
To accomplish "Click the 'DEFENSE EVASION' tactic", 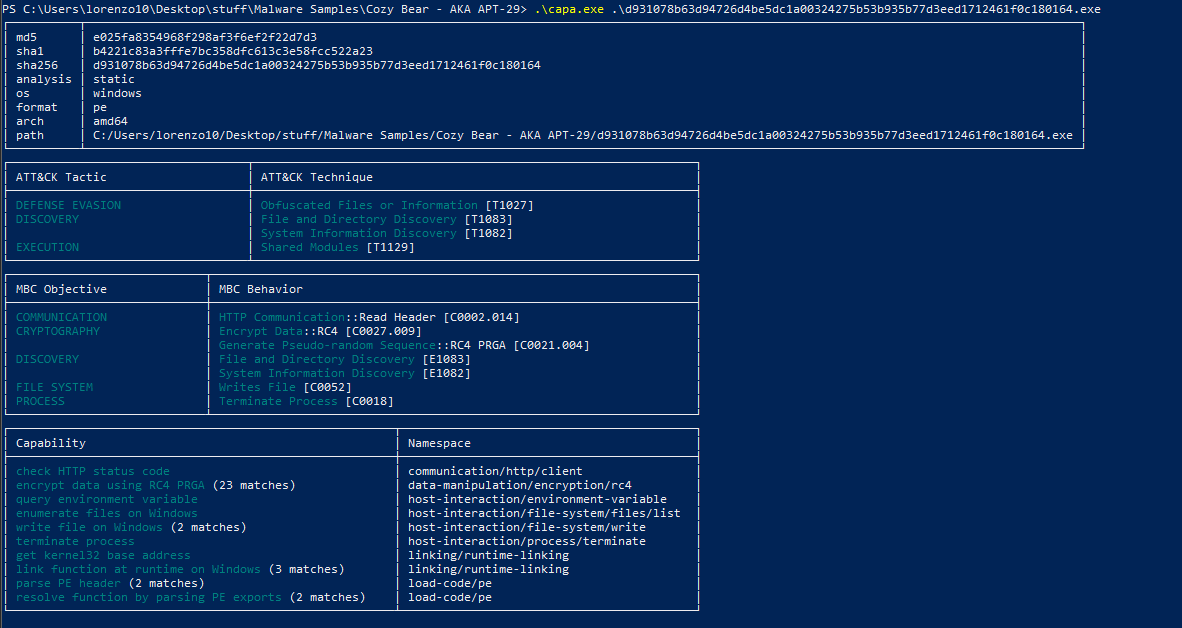I will click(69, 205).
